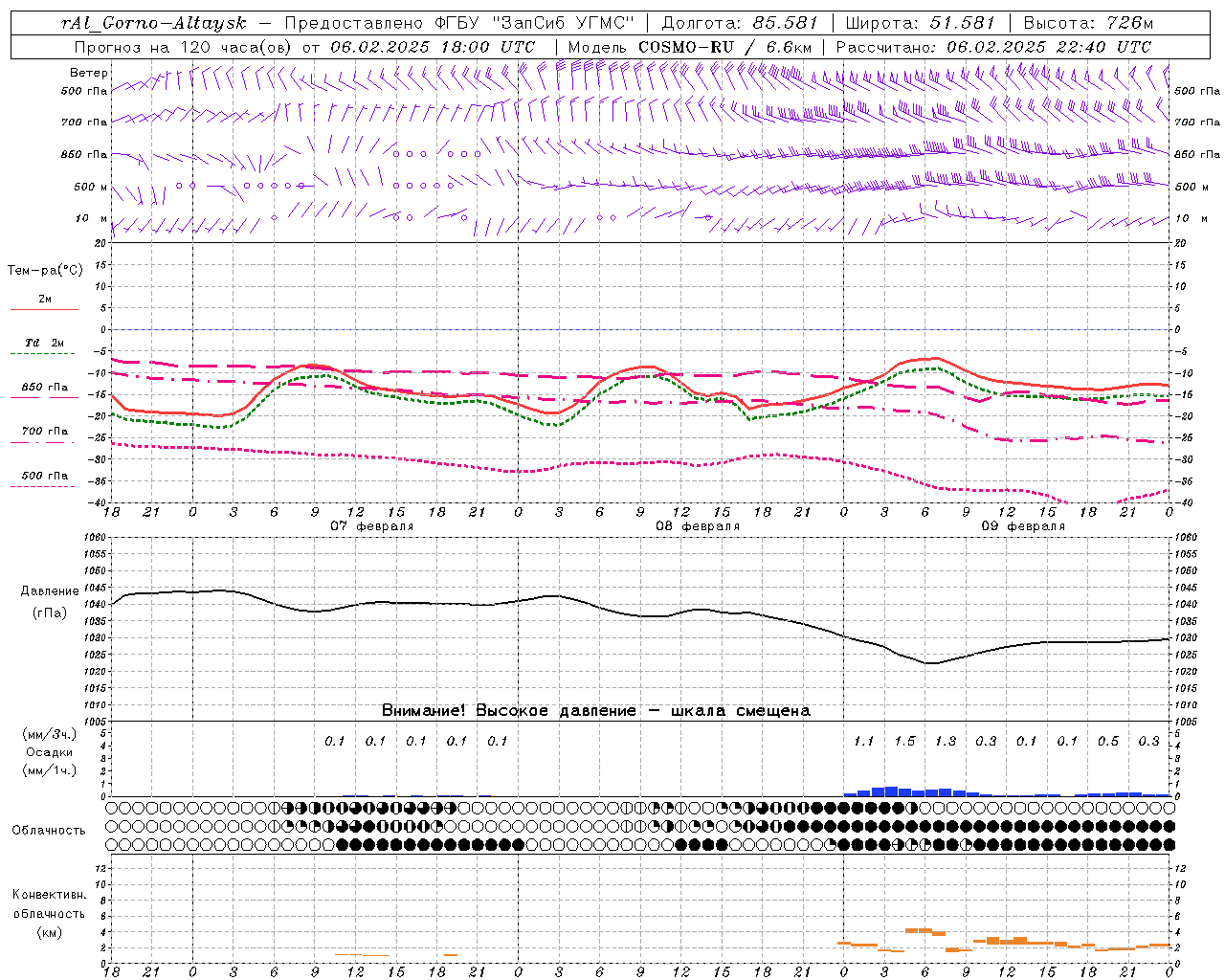Click the (мм/1ч.) precipitation unit label
This screenshot has height=980, width=1225.
point(49,770)
